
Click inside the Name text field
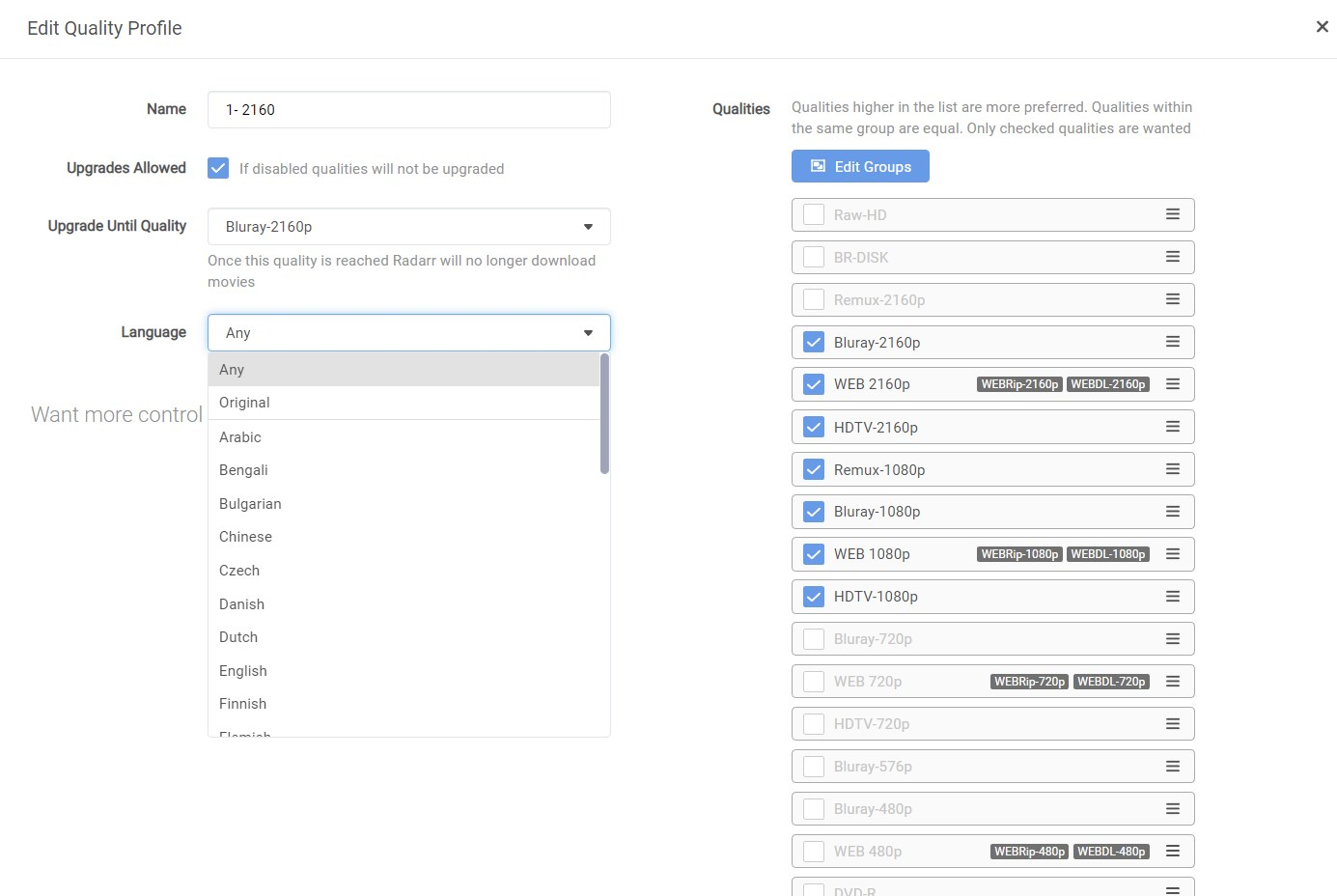(x=408, y=109)
